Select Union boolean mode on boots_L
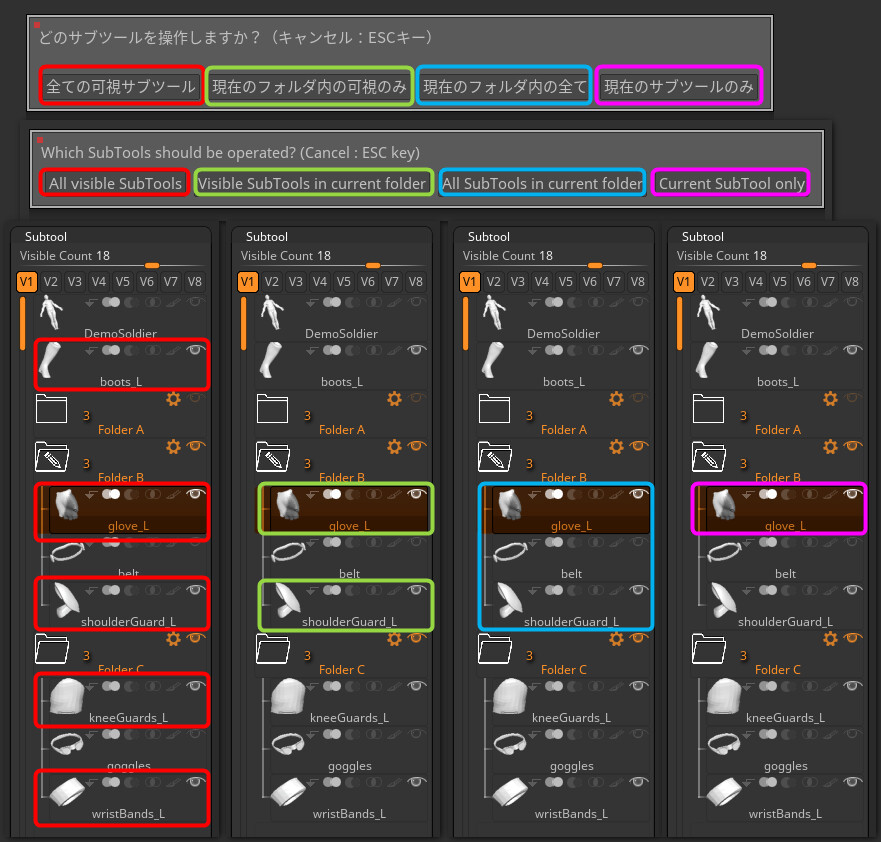Viewport: 881px width, 842px height. pos(110,350)
